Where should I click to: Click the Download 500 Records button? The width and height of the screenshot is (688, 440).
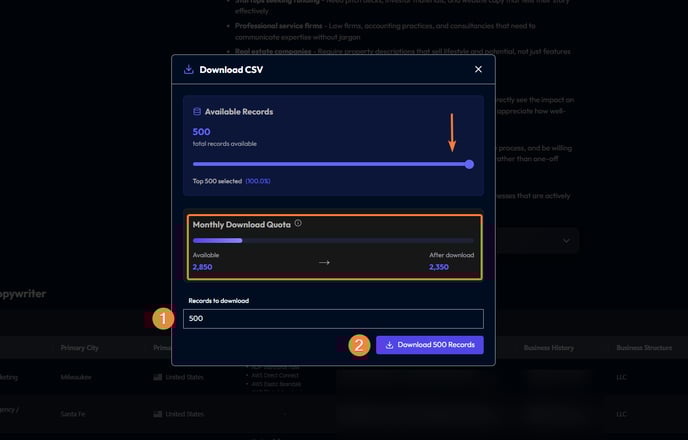click(430, 345)
